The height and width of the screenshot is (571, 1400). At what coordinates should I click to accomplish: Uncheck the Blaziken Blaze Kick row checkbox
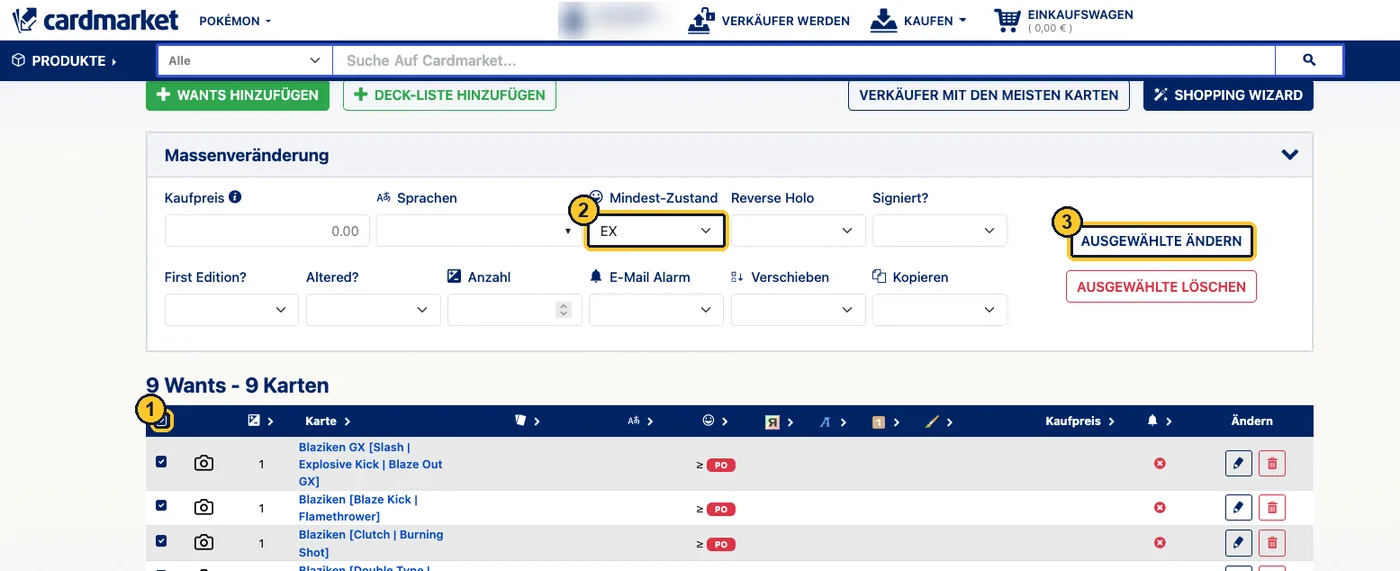[x=161, y=507]
